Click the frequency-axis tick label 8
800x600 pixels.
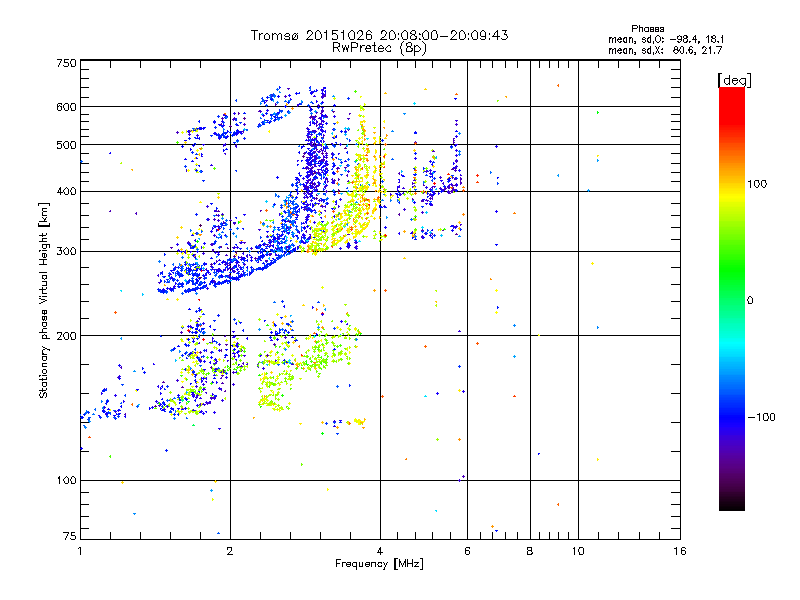click(530, 551)
